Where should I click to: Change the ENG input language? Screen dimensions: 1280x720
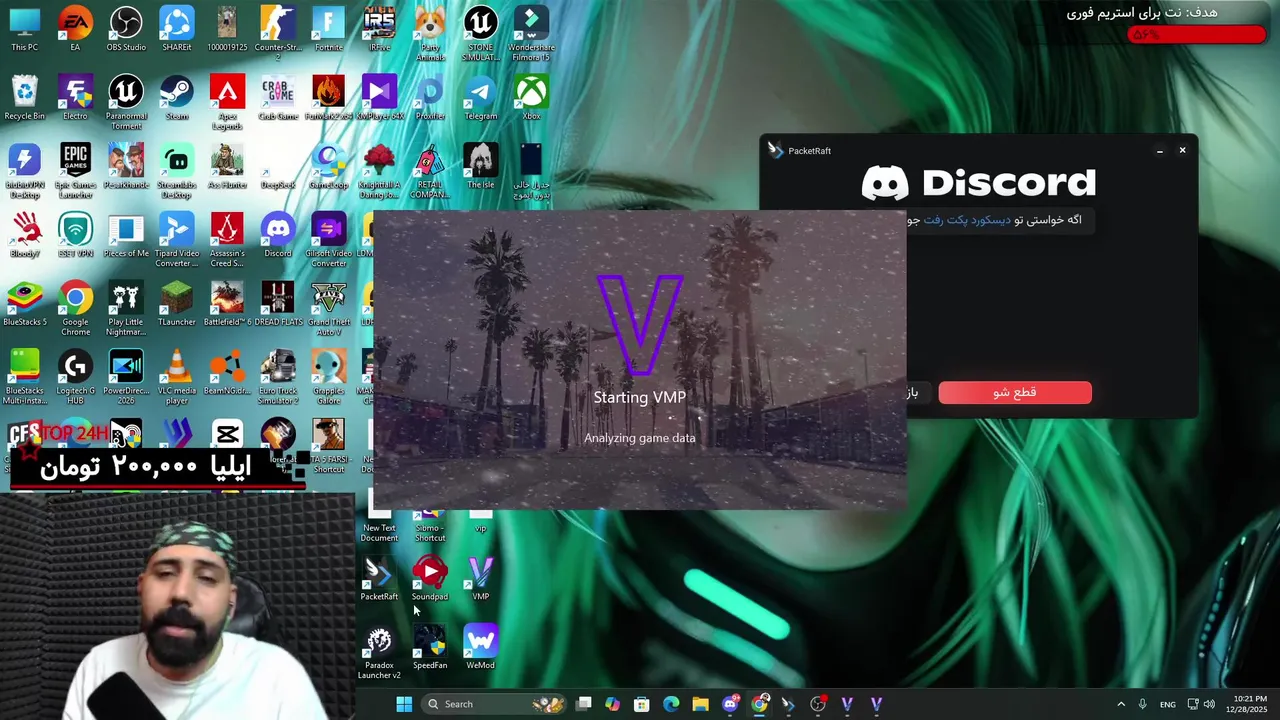(1168, 704)
